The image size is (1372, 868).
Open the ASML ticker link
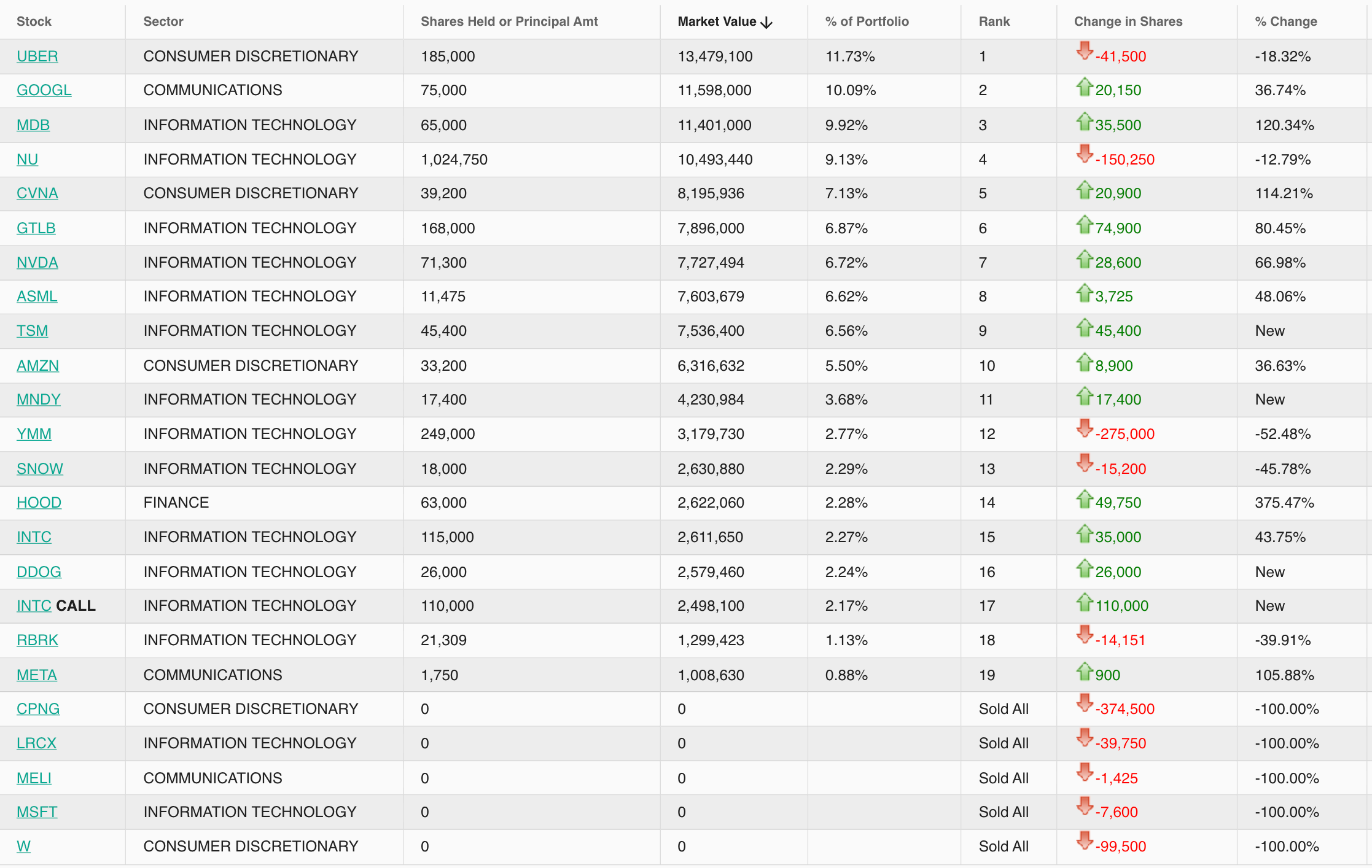(37, 296)
